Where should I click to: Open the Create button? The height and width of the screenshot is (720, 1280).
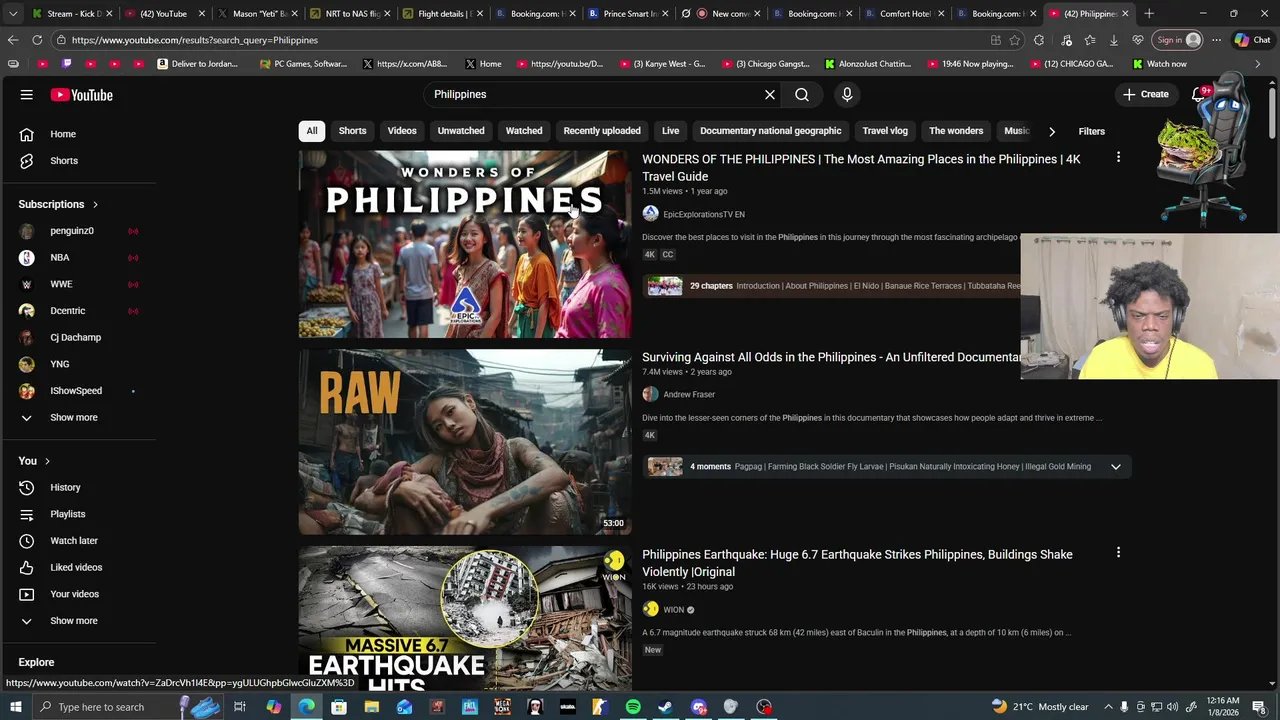[x=1146, y=95]
